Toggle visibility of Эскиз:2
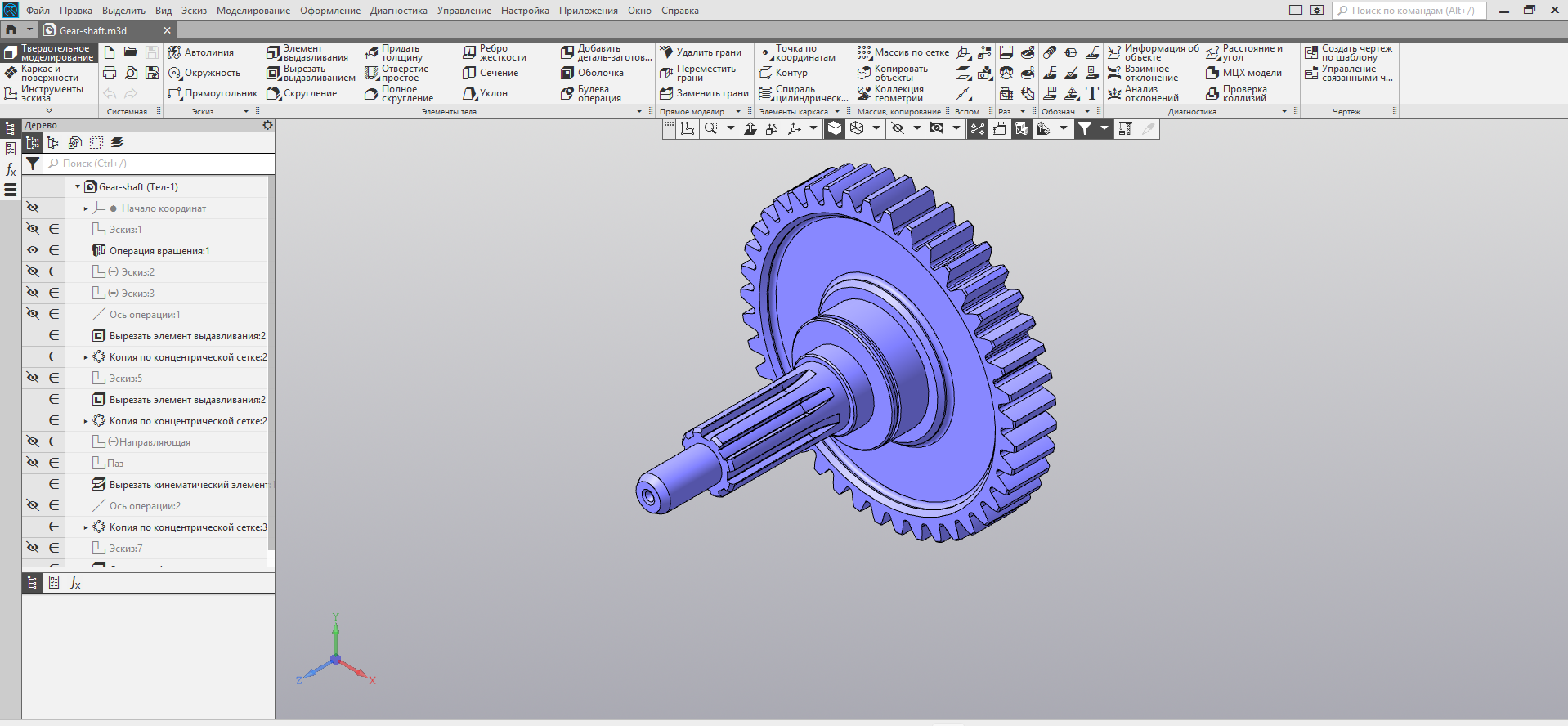Image resolution: width=1568 pixels, height=726 pixels. pyautogui.click(x=33, y=271)
